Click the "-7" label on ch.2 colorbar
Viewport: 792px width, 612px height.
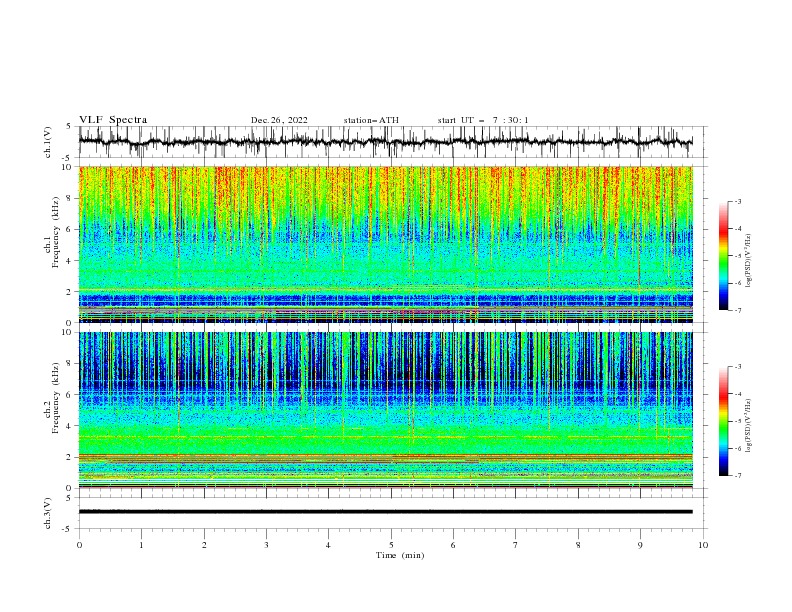coord(738,476)
